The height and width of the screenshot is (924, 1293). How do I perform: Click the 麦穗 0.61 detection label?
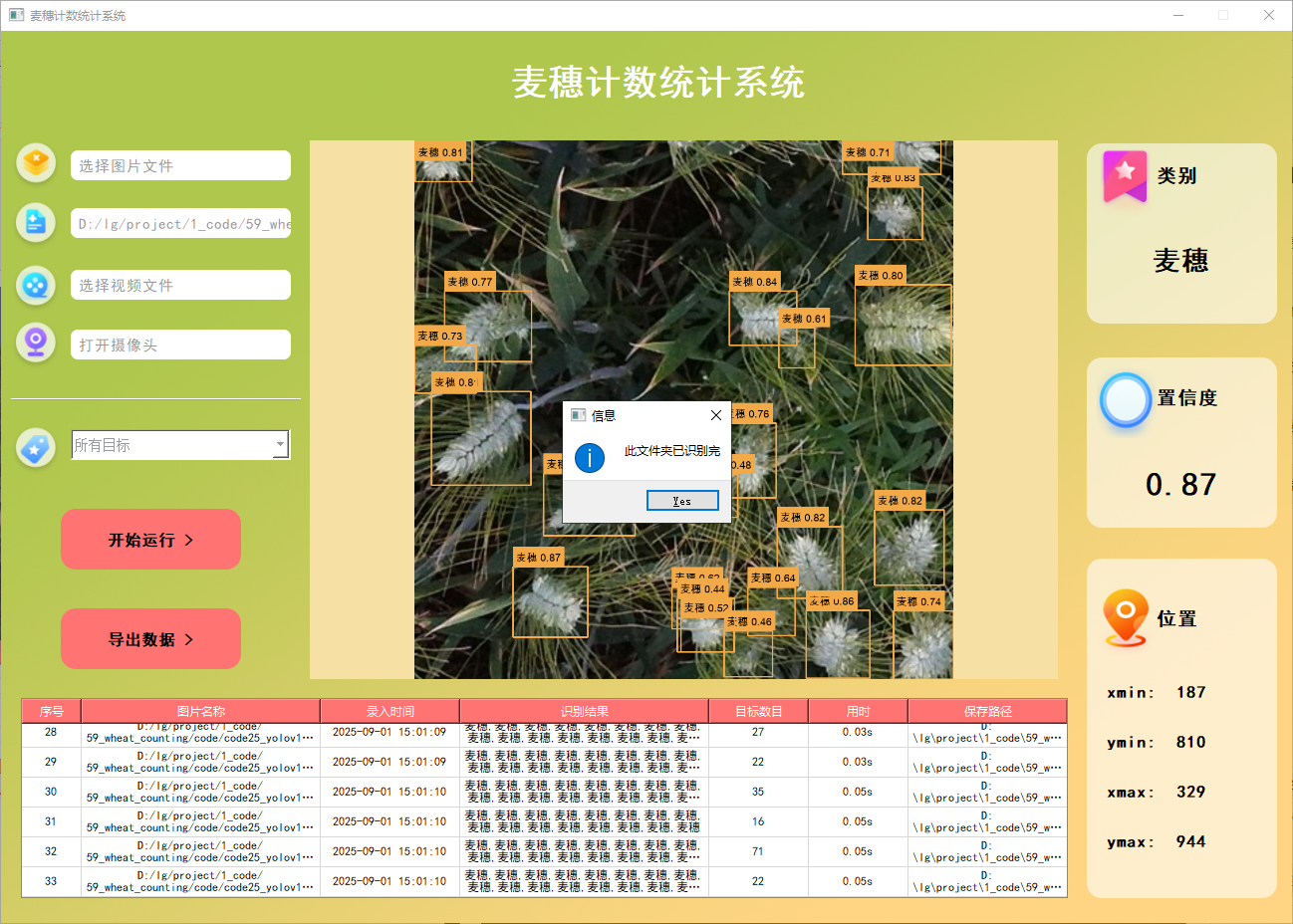tap(804, 319)
